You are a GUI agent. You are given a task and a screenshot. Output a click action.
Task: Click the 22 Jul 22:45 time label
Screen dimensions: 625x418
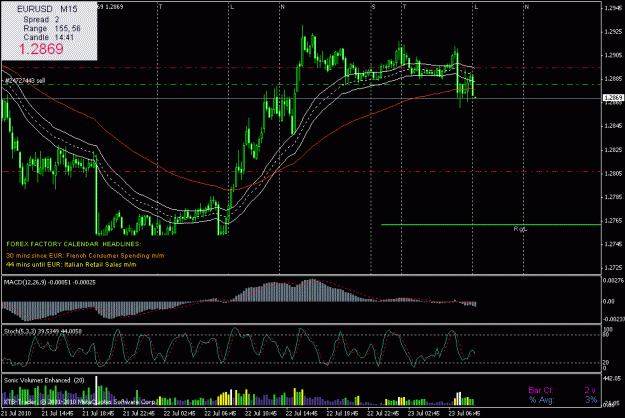pos(383,413)
